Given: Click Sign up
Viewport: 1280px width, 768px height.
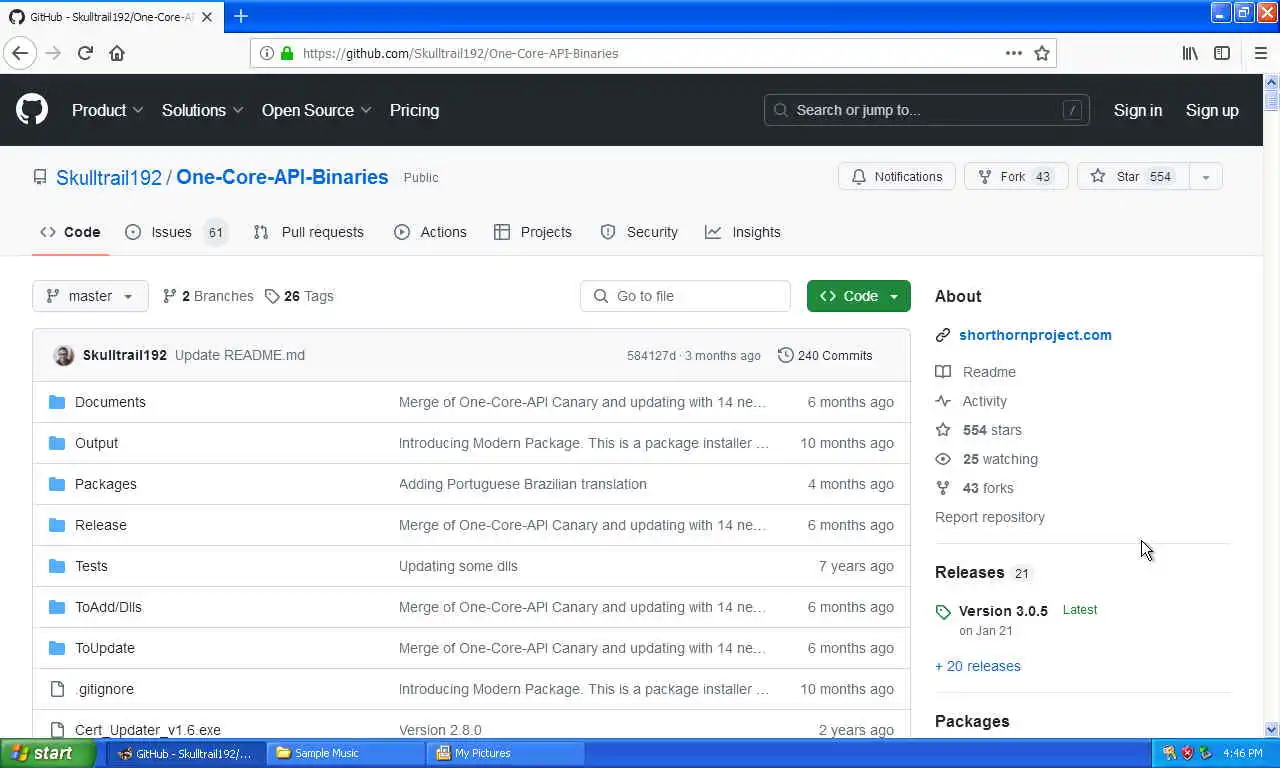Looking at the screenshot, I should pyautogui.click(x=1212, y=110).
